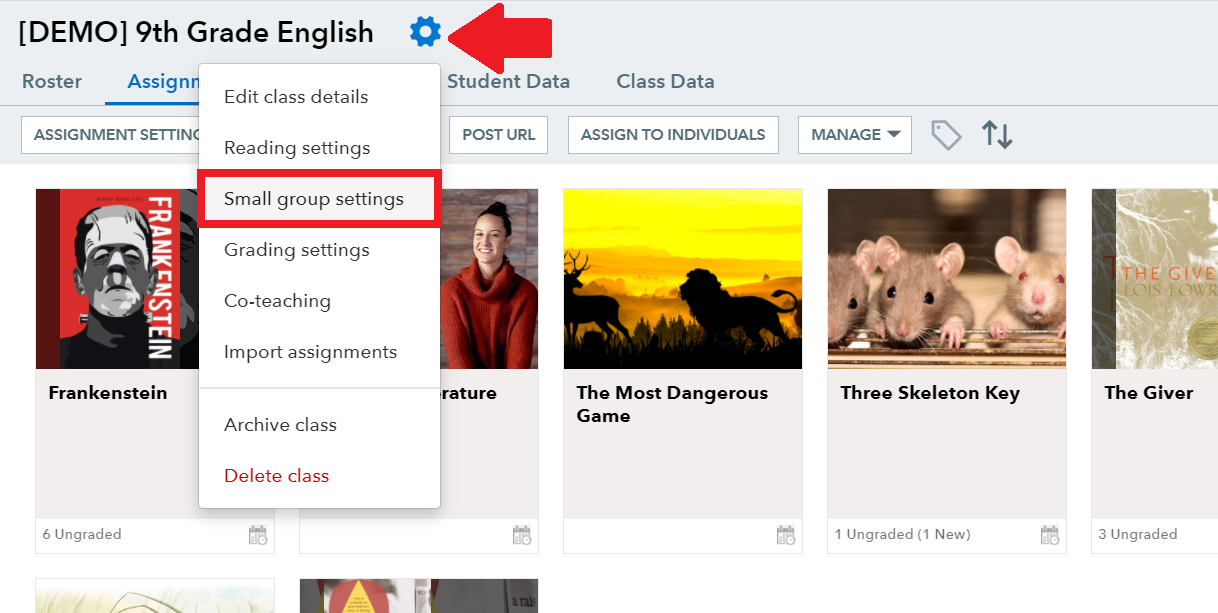The height and width of the screenshot is (613, 1218).
Task: Select Small group settings
Action: click(x=320, y=199)
